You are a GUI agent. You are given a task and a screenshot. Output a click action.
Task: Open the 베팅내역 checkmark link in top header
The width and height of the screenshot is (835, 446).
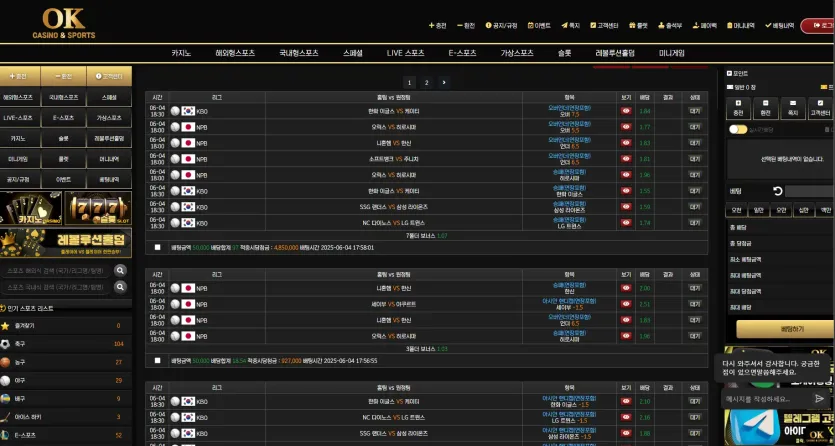point(780,25)
